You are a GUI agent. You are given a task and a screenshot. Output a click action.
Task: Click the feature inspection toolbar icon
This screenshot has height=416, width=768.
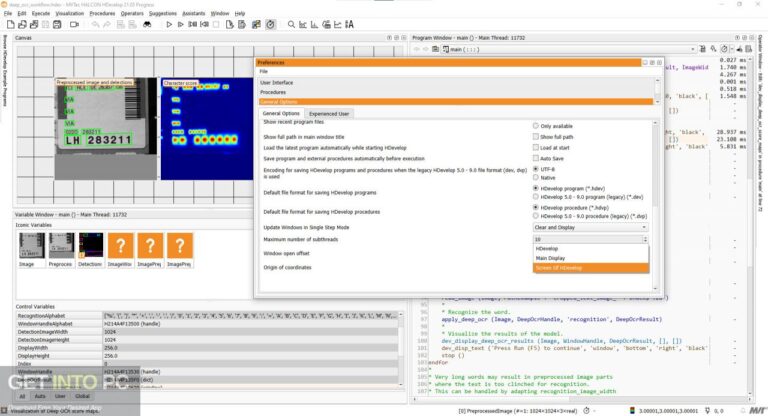click(326, 24)
